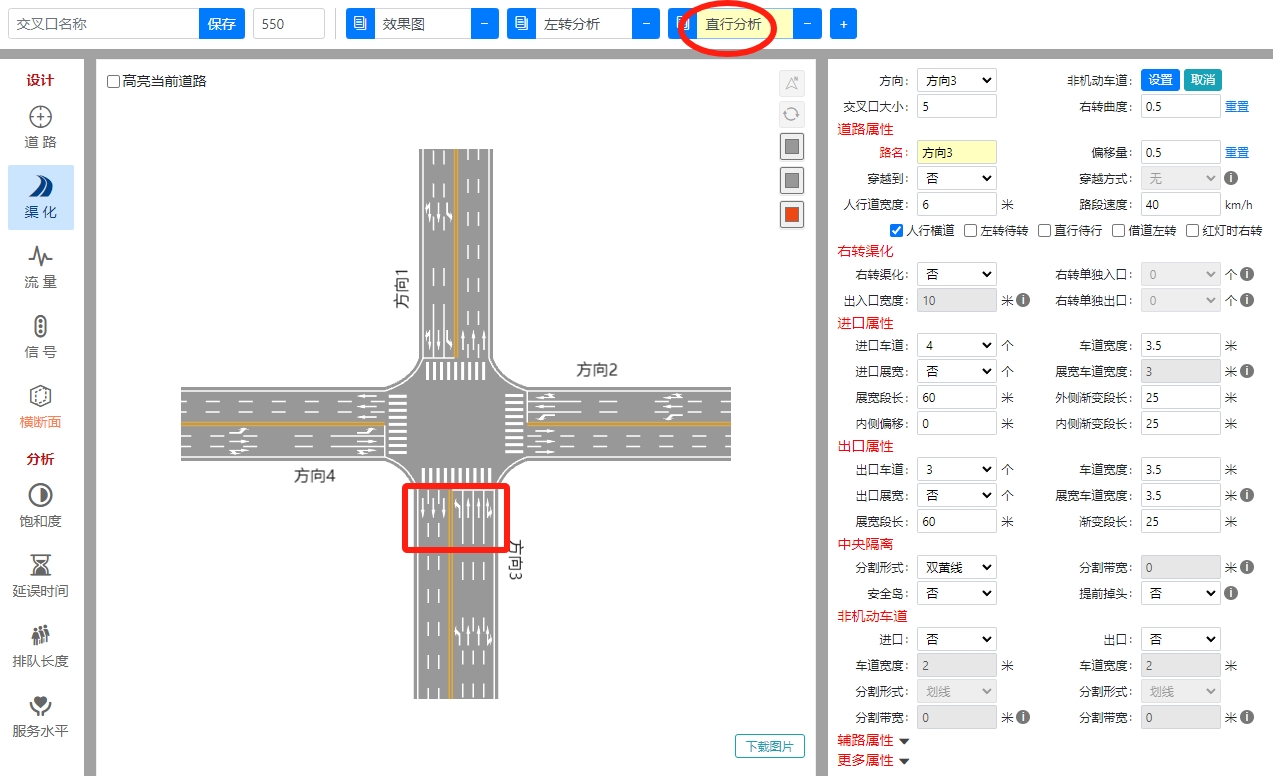The width and height of the screenshot is (1273, 776).
Task: Click the 路段速度 input field
Action: [x=1180, y=204]
